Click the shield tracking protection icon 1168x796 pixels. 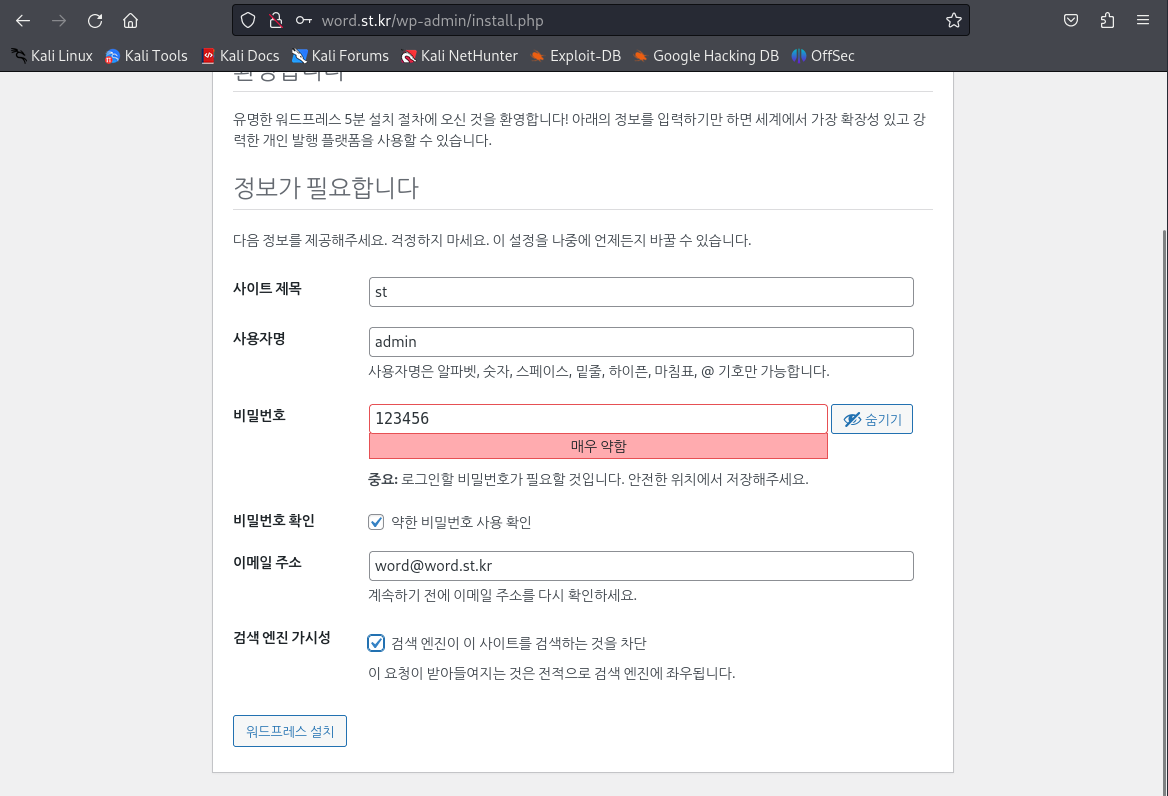click(248, 21)
